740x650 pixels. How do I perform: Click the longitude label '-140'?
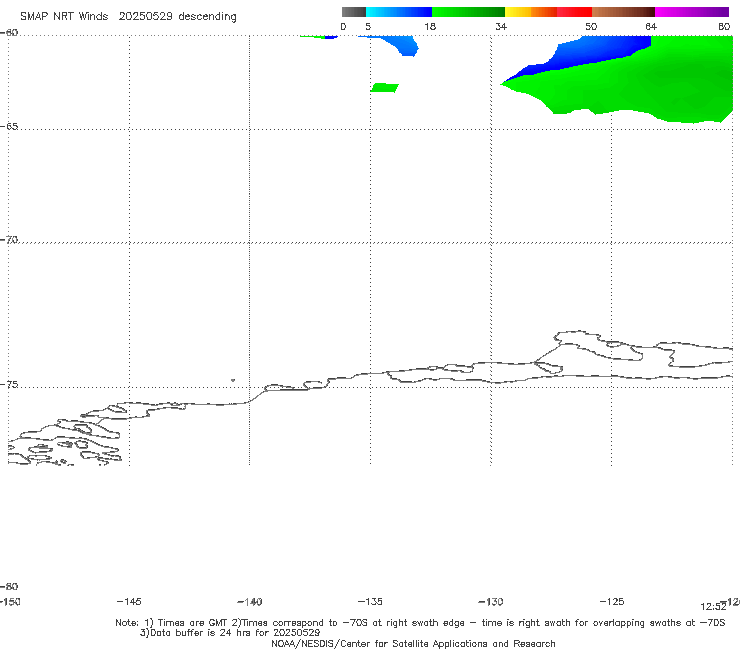tap(250, 602)
